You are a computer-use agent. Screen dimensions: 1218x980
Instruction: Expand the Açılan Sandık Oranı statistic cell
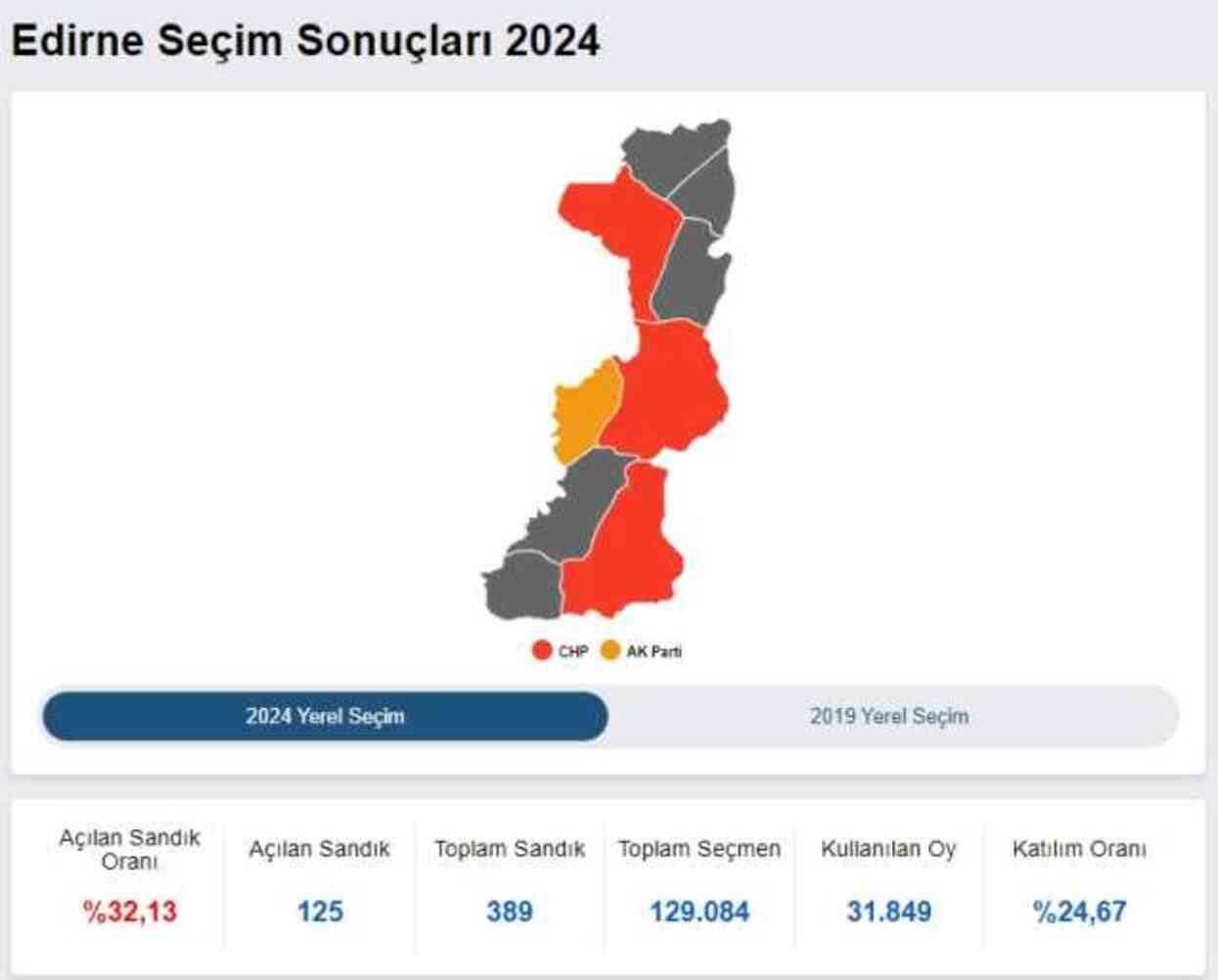129,875
